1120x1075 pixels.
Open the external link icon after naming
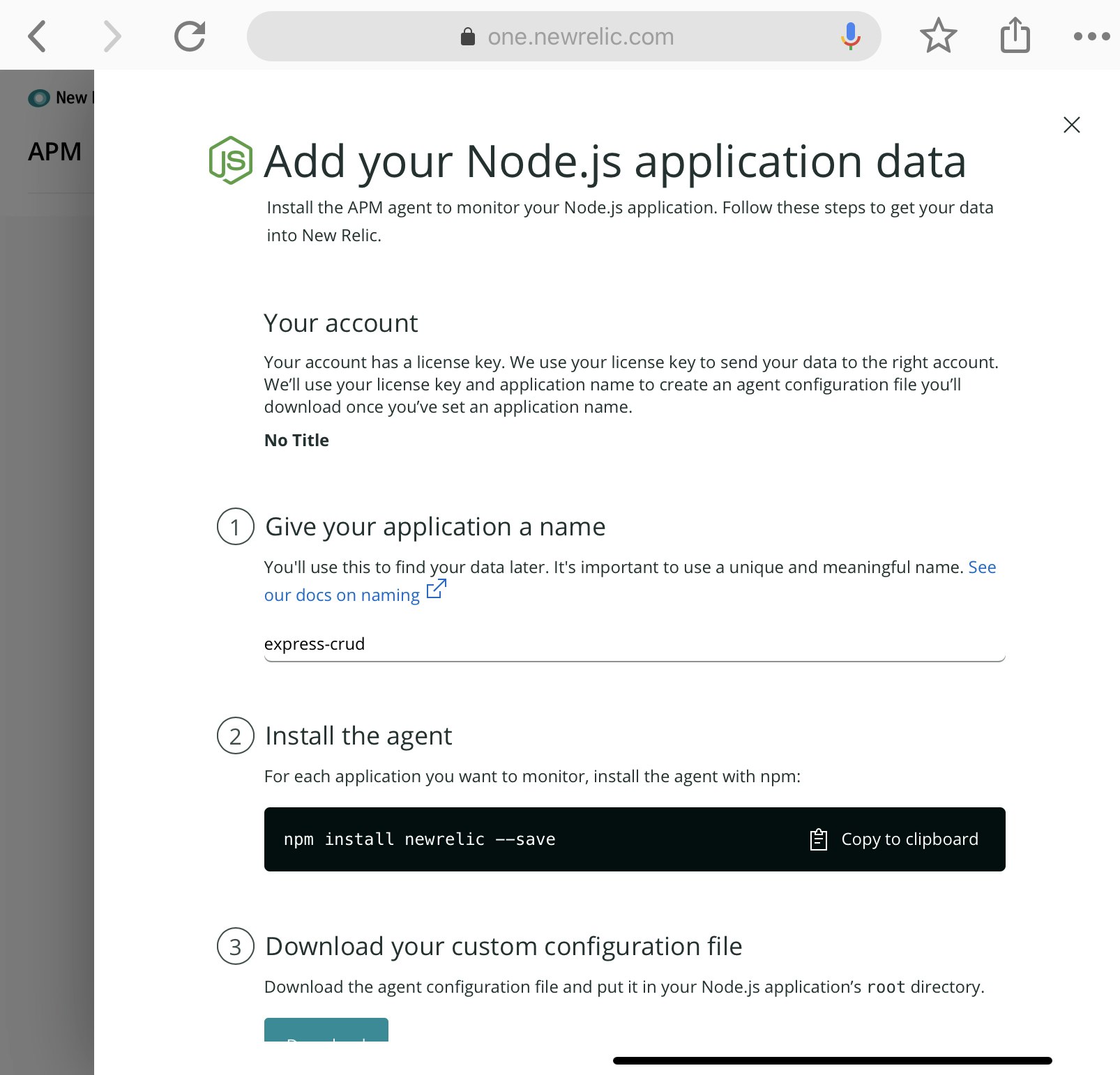437,590
